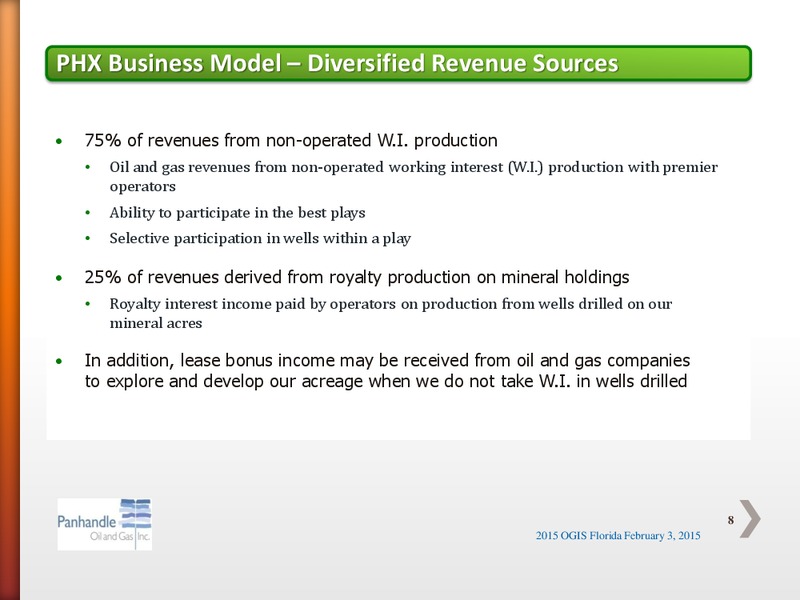The image size is (800, 600).
Task: Click the footer '2015 OGIS Florida February 3, 2015'
Action: [x=618, y=536]
